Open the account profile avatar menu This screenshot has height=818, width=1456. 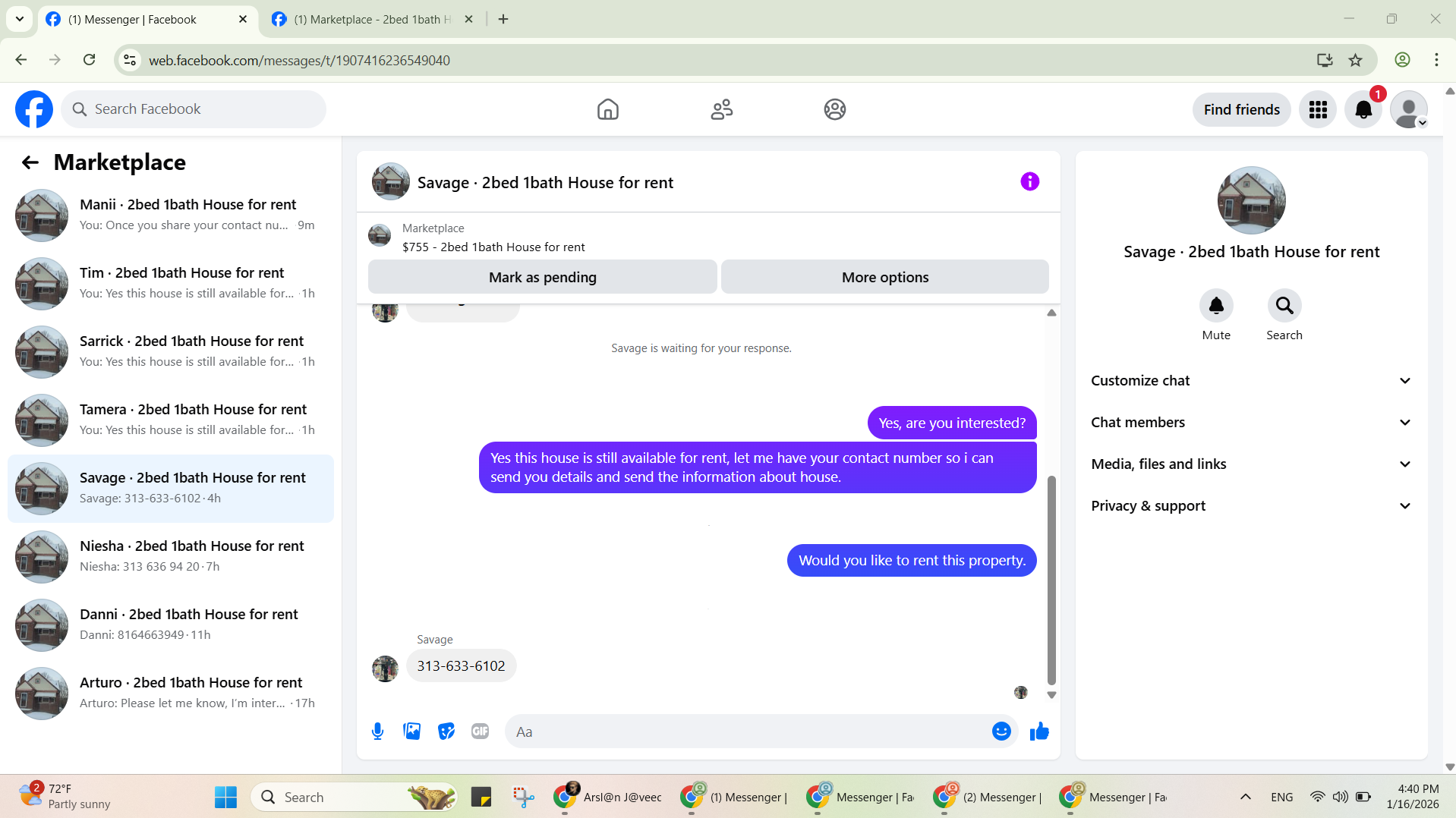coord(1409,110)
